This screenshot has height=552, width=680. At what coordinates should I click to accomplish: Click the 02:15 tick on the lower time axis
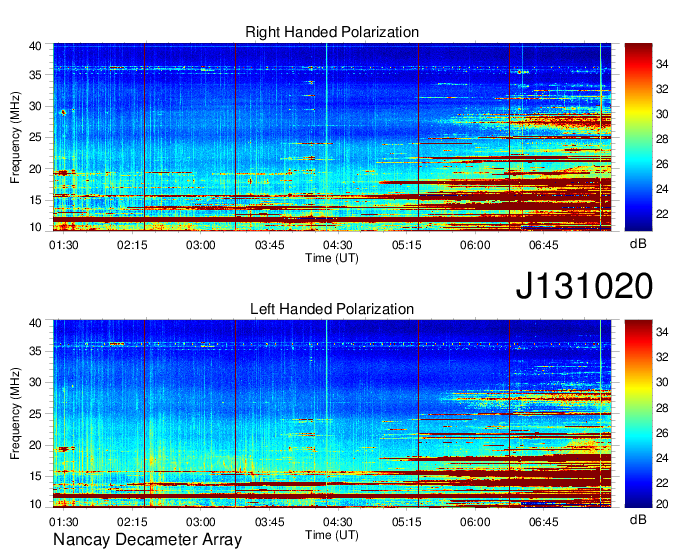pyautogui.click(x=132, y=522)
